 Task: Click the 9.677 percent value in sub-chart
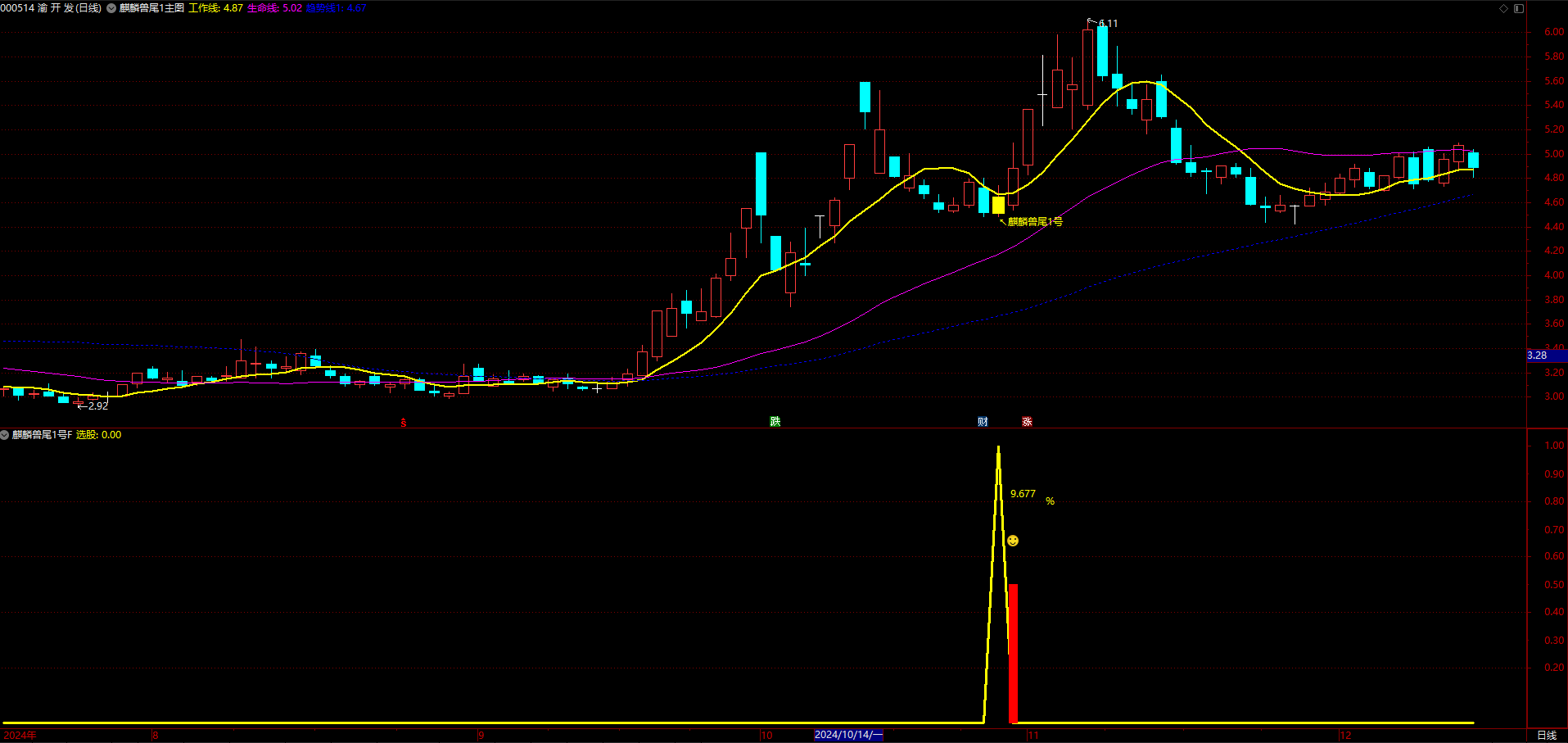pos(1023,494)
